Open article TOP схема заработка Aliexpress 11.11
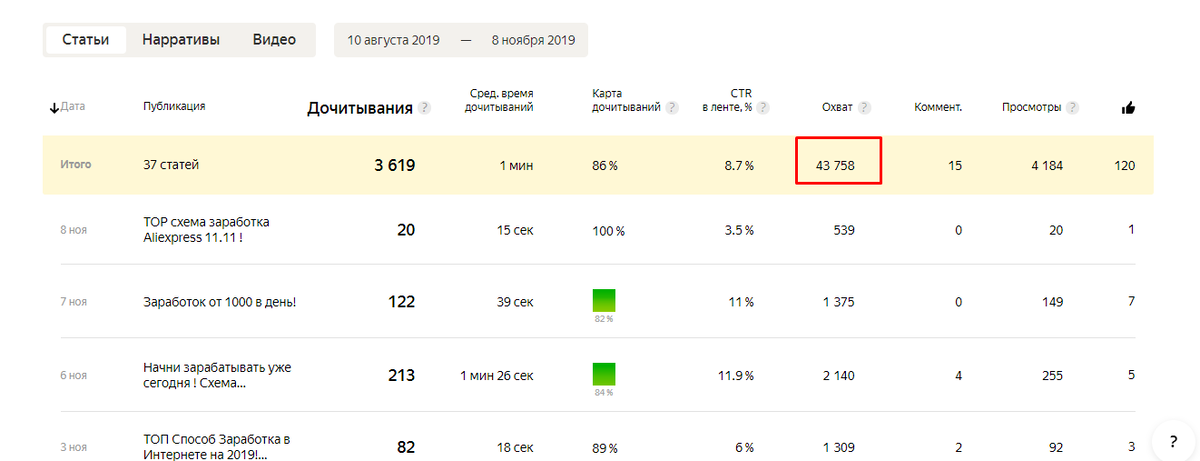 pyautogui.click(x=207, y=230)
